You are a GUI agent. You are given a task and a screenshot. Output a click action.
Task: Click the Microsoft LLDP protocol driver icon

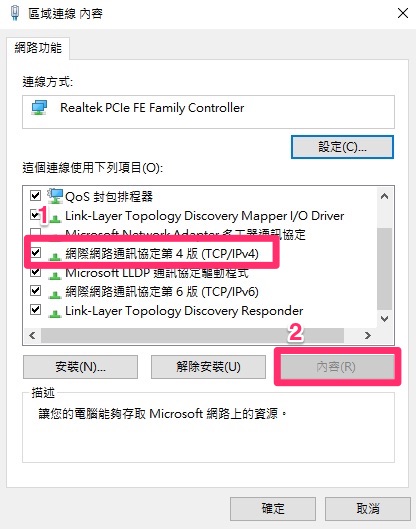(x=54, y=276)
